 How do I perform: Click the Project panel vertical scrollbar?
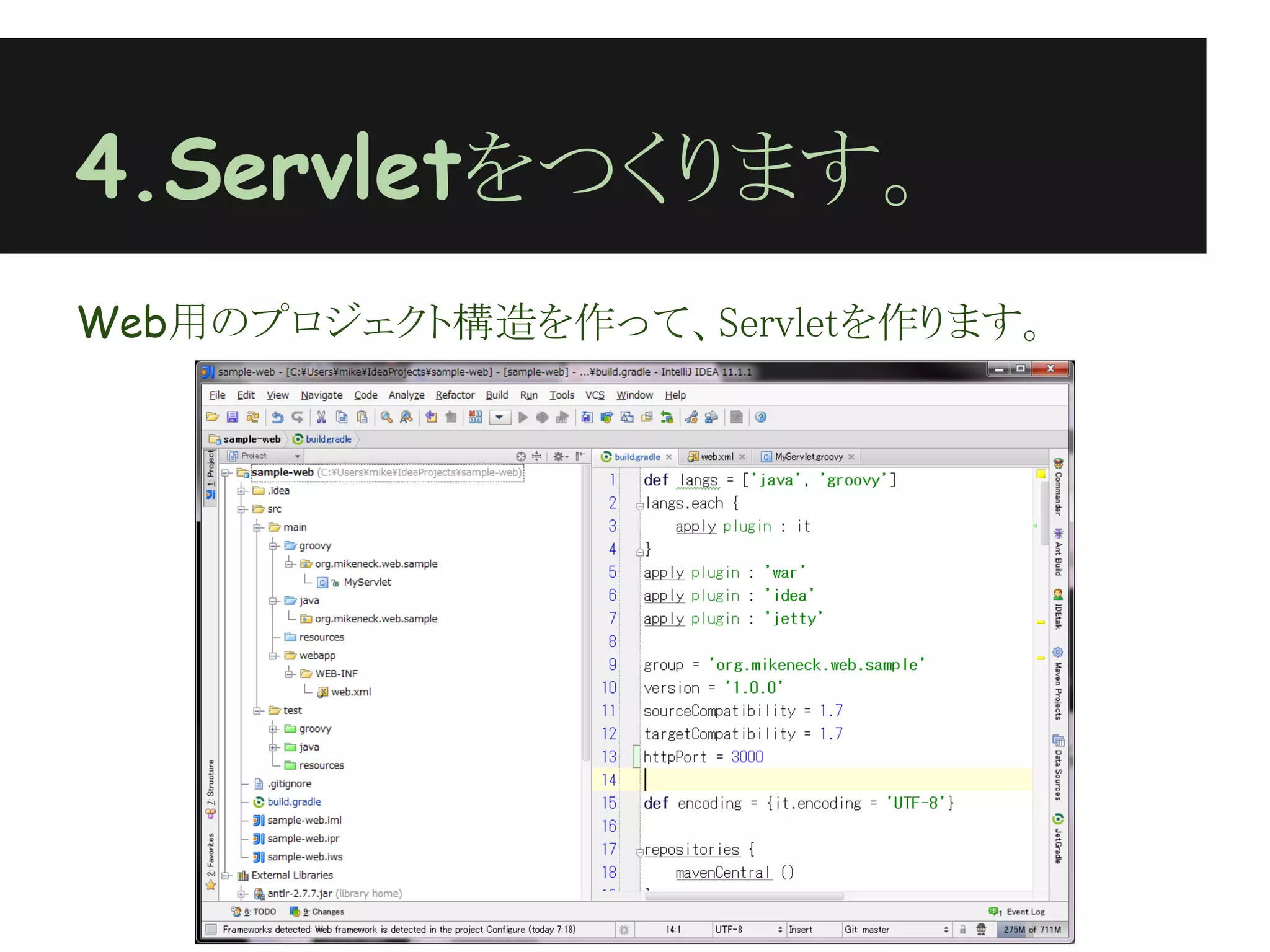(586, 614)
